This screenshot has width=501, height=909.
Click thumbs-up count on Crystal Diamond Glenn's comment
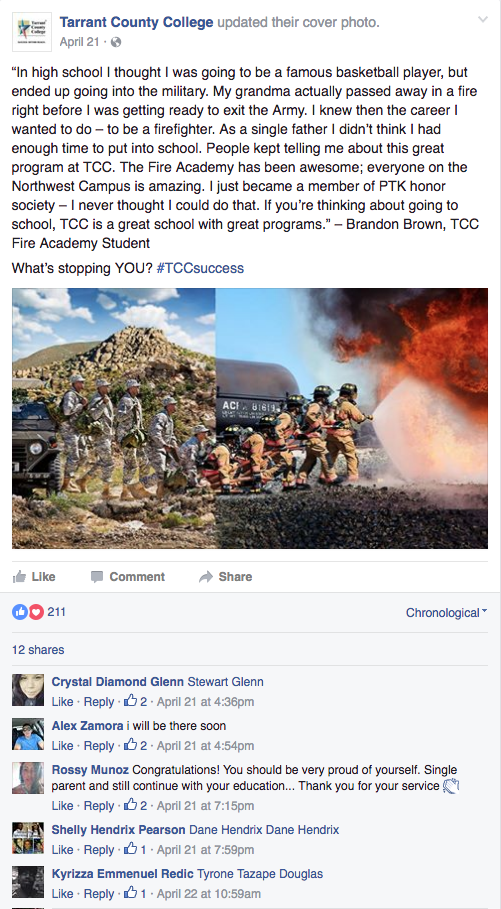pyautogui.click(x=135, y=701)
